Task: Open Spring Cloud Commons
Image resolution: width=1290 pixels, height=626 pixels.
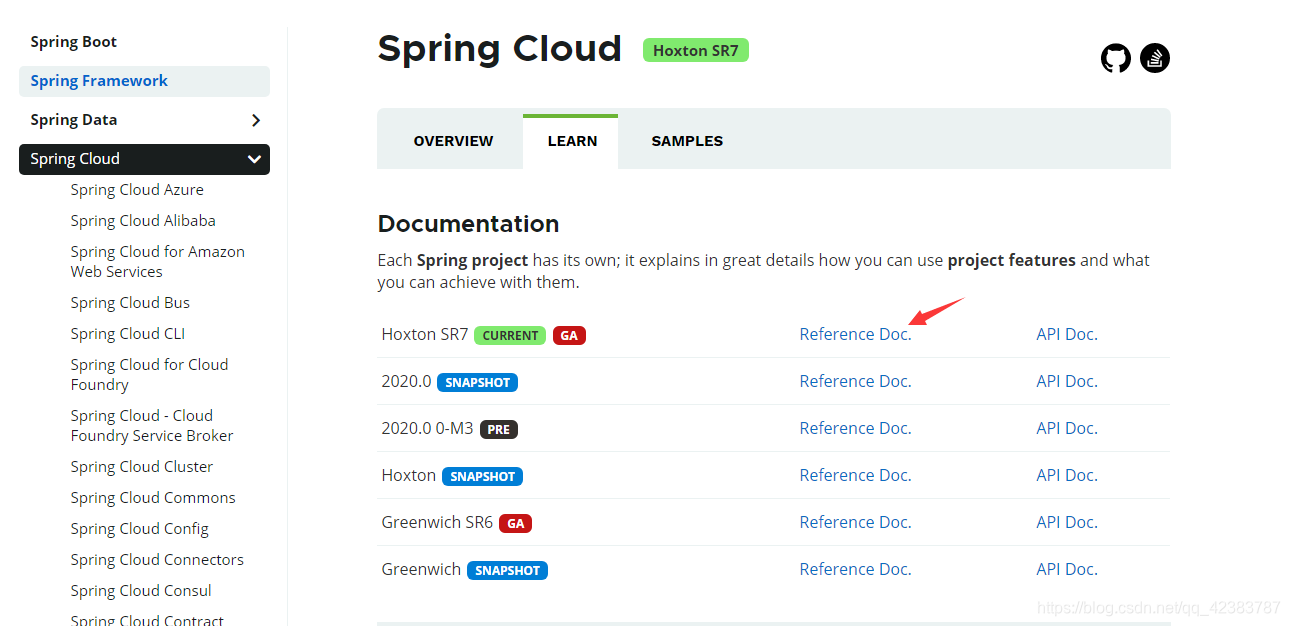Action: point(153,498)
